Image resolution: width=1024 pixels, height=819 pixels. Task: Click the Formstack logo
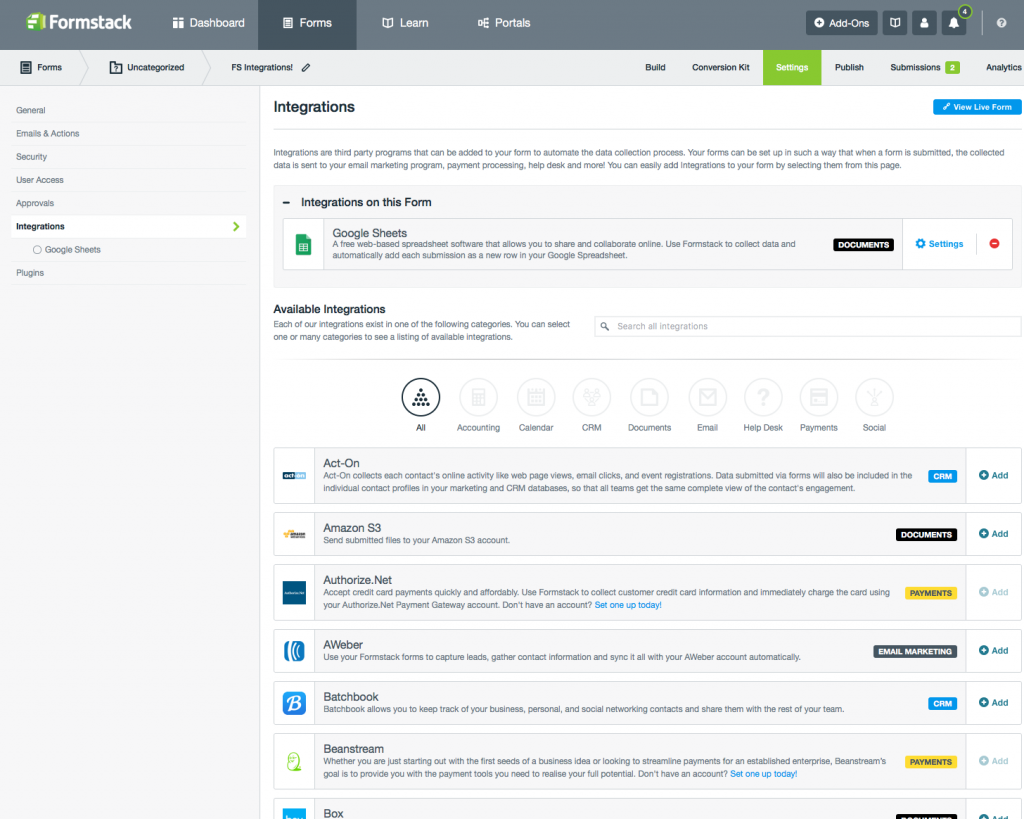[x=78, y=22]
